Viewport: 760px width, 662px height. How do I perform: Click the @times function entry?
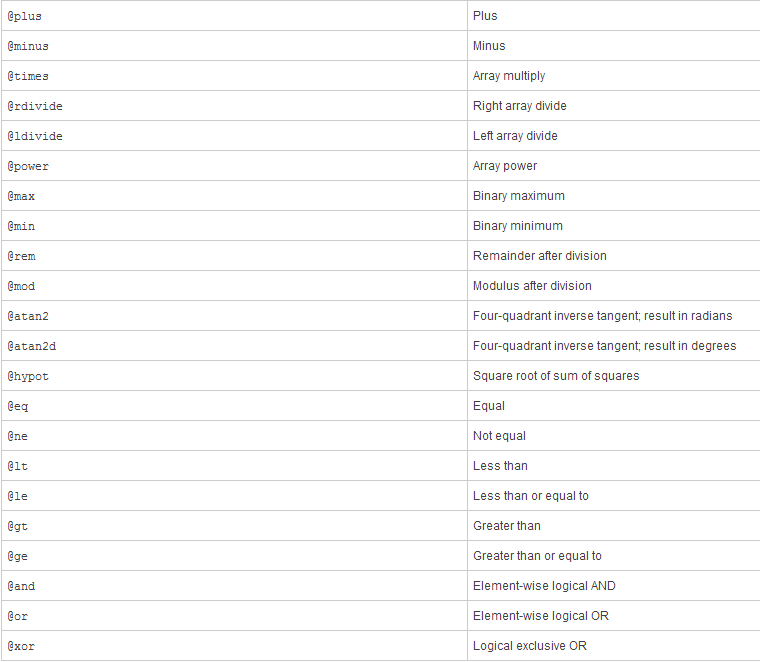coord(28,76)
